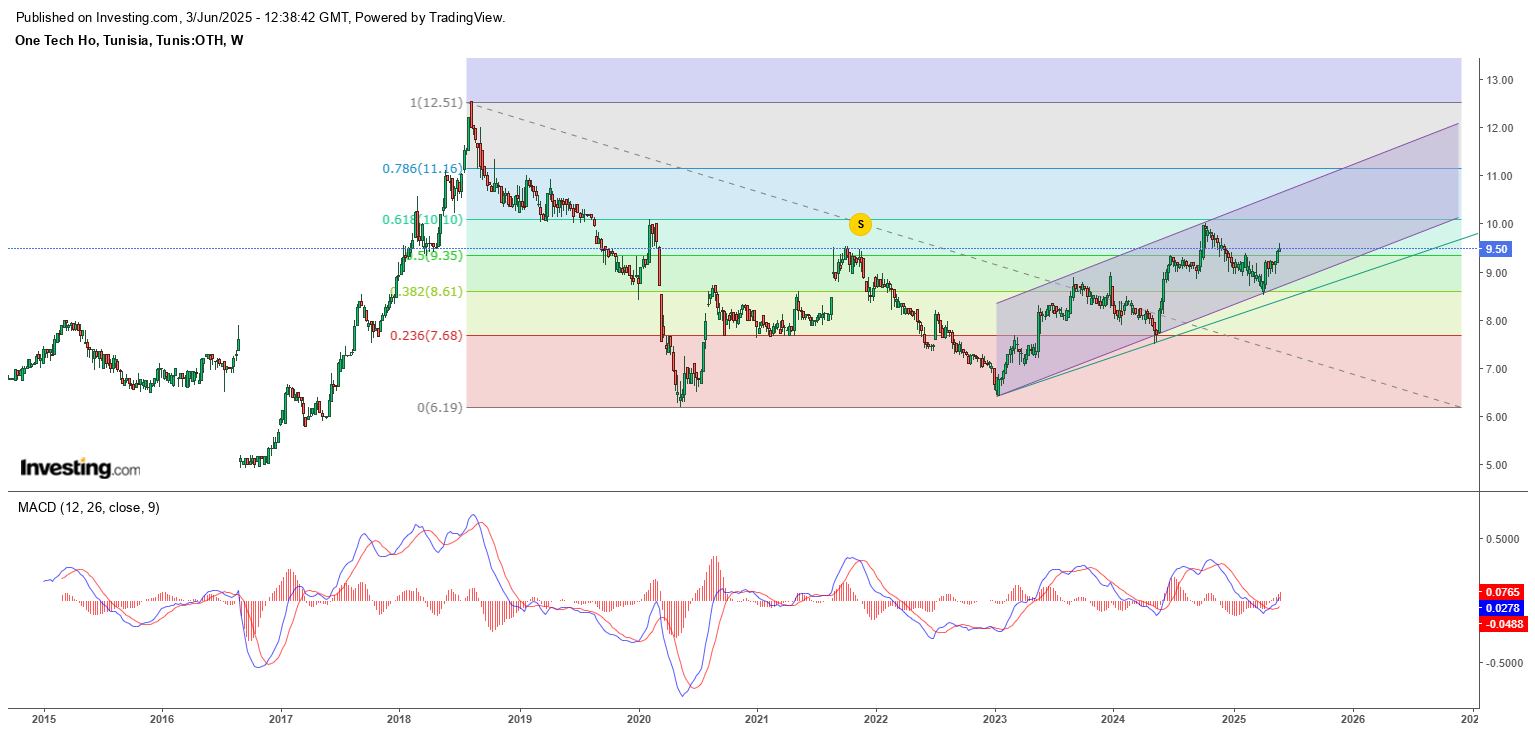This screenshot has width=1535, height=732.
Task: Click the 12.00 price axis label
Action: 1501,128
